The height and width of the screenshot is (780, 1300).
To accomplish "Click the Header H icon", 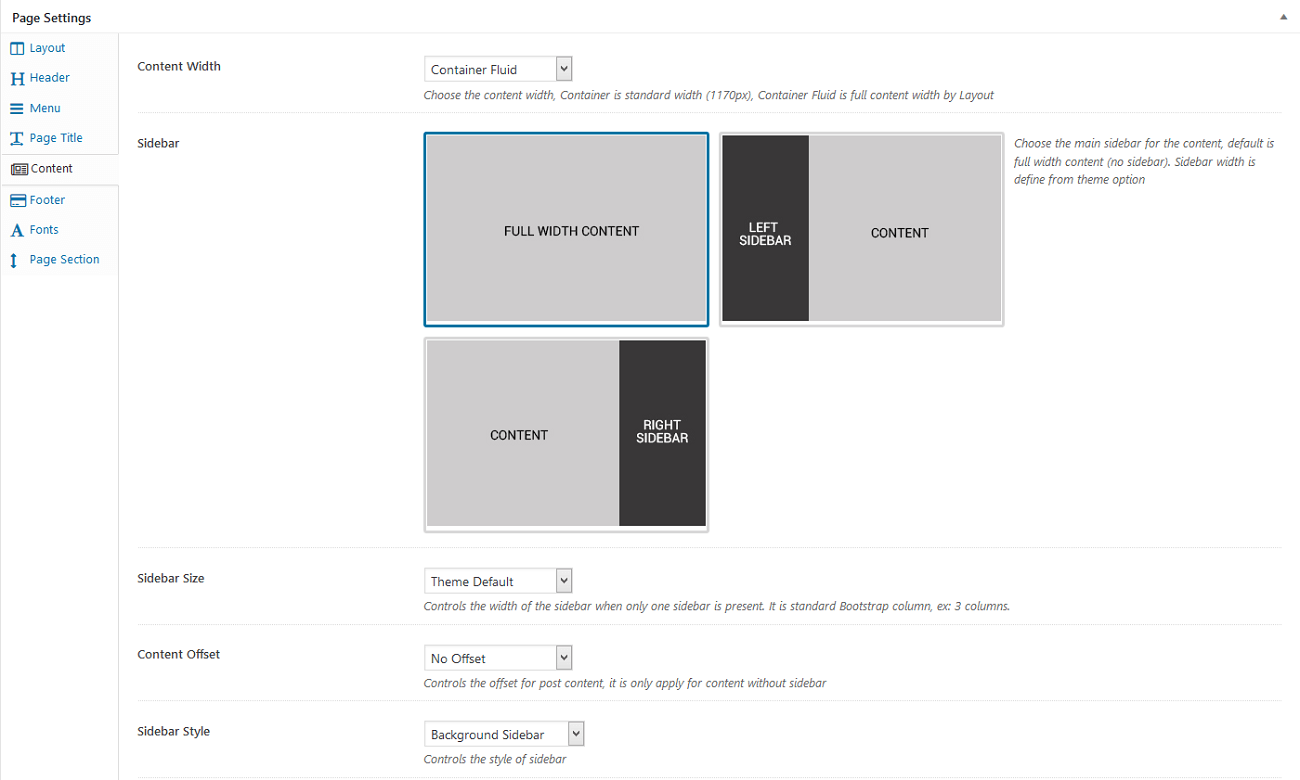I will click(x=17, y=78).
